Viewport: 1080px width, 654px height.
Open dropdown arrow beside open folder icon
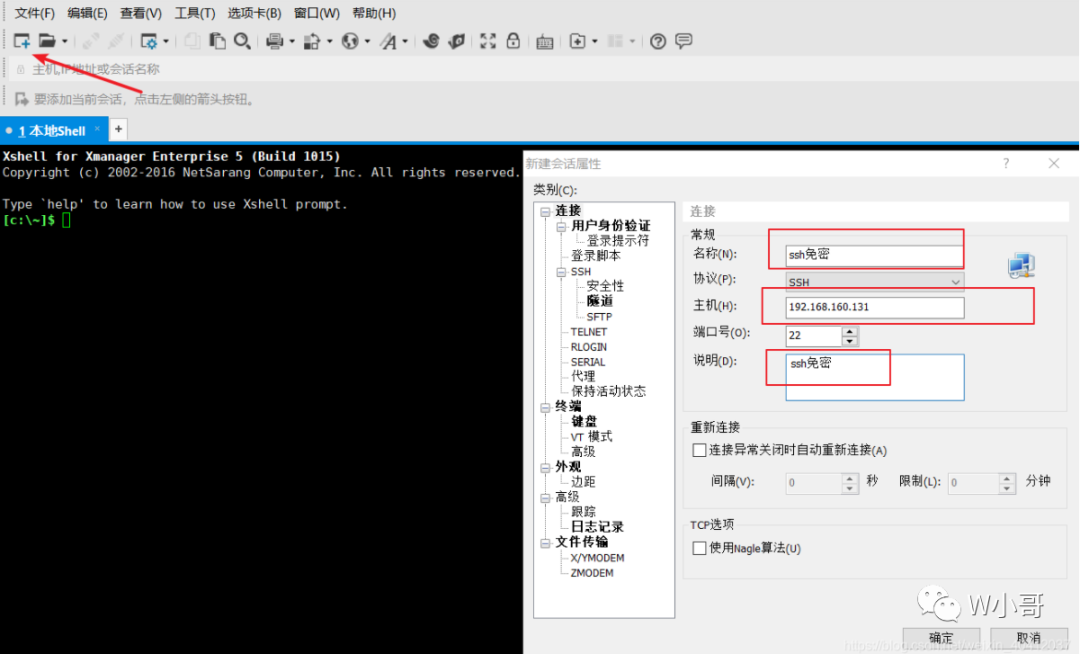(x=65, y=41)
